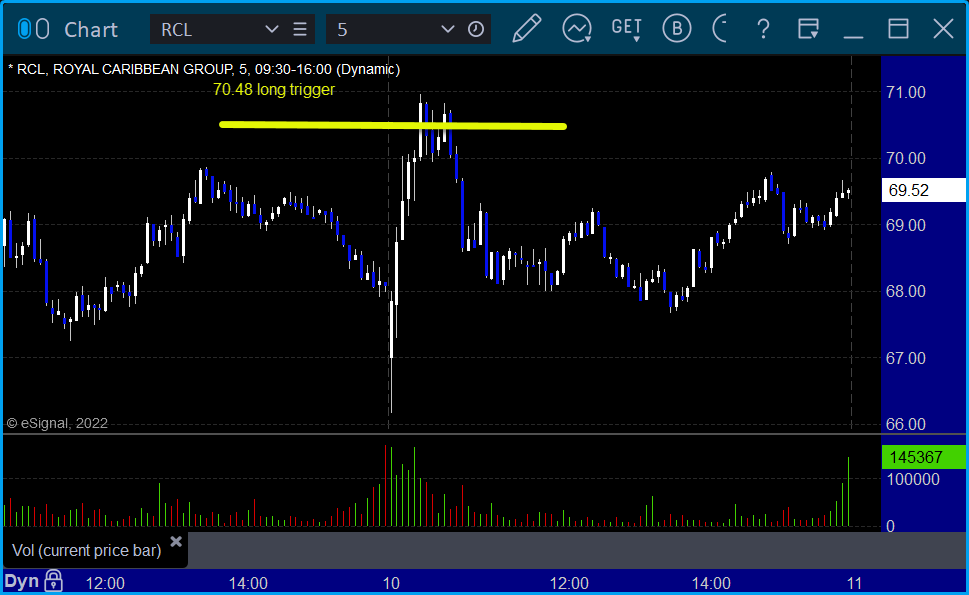
Task: Close the chart window
Action: tap(943, 29)
